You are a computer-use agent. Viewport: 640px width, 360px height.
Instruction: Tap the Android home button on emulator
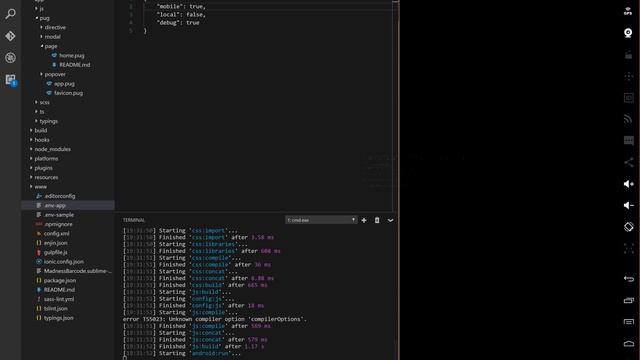(629, 344)
